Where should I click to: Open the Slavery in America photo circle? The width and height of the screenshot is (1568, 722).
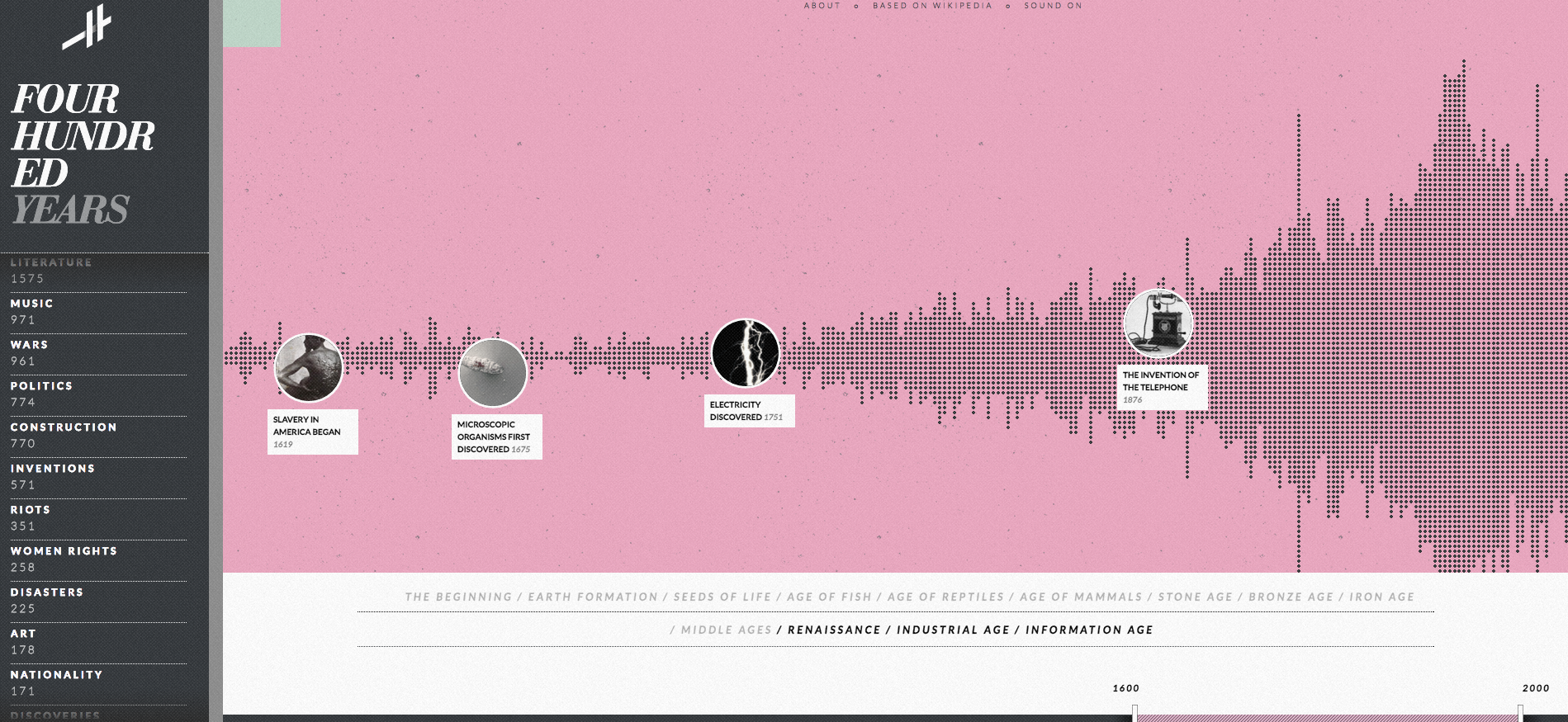[309, 368]
